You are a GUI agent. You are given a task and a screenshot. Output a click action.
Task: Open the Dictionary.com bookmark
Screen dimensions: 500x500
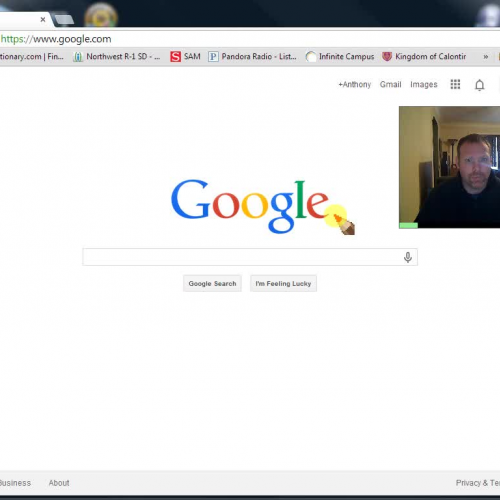(32, 57)
